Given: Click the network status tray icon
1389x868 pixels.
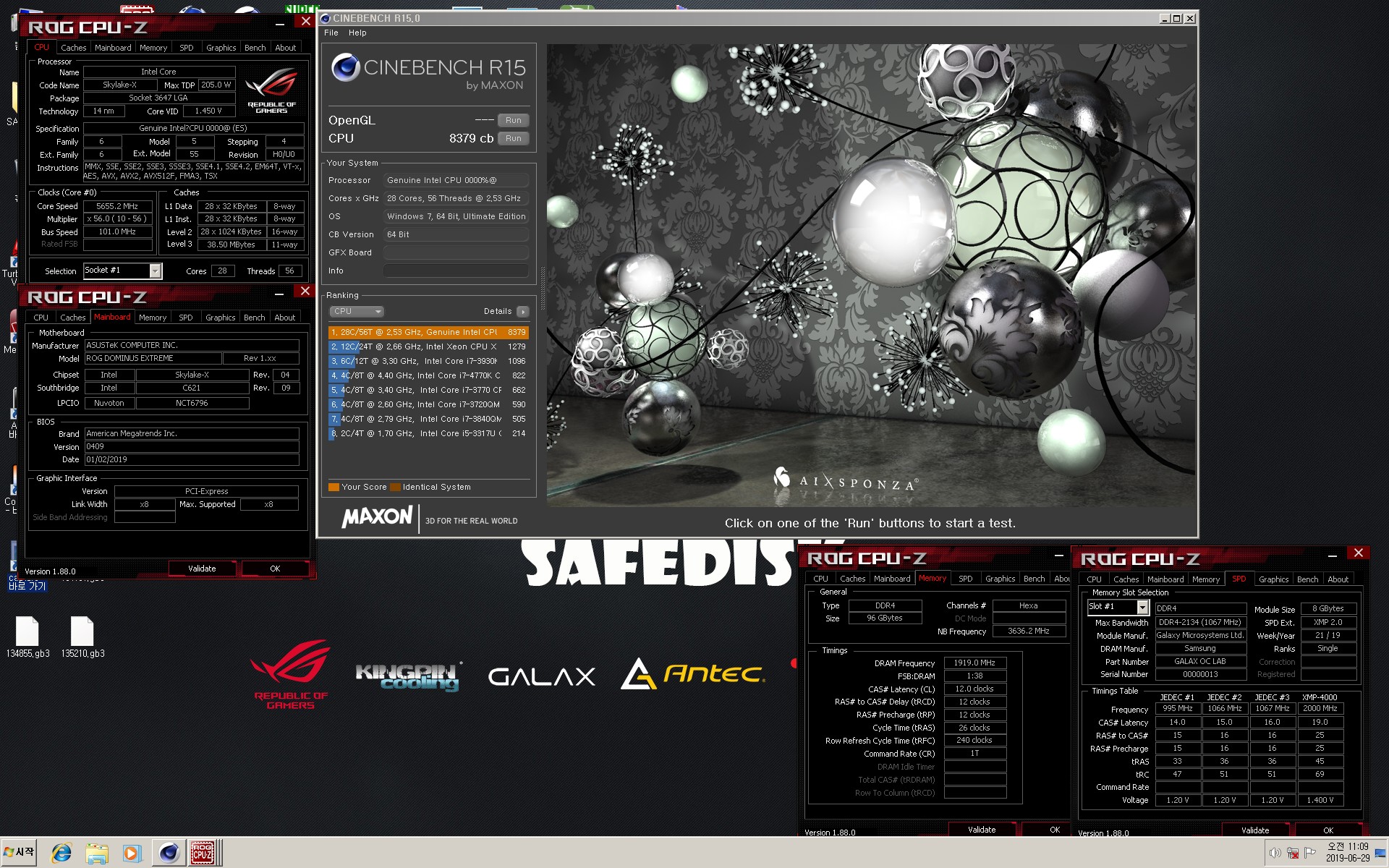Looking at the screenshot, I should 1293,853.
